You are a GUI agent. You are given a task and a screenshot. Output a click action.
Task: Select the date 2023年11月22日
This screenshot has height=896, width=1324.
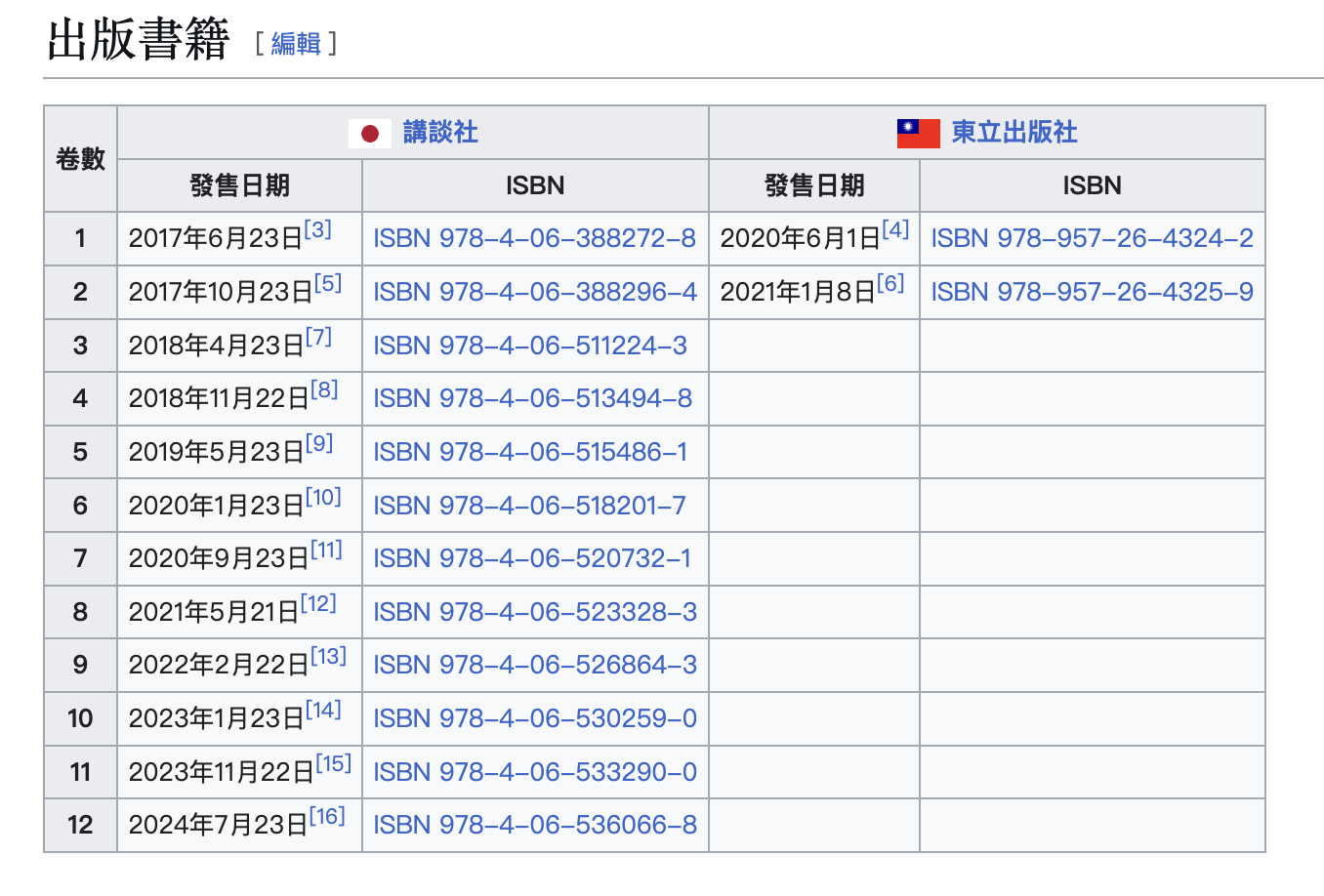point(222,773)
